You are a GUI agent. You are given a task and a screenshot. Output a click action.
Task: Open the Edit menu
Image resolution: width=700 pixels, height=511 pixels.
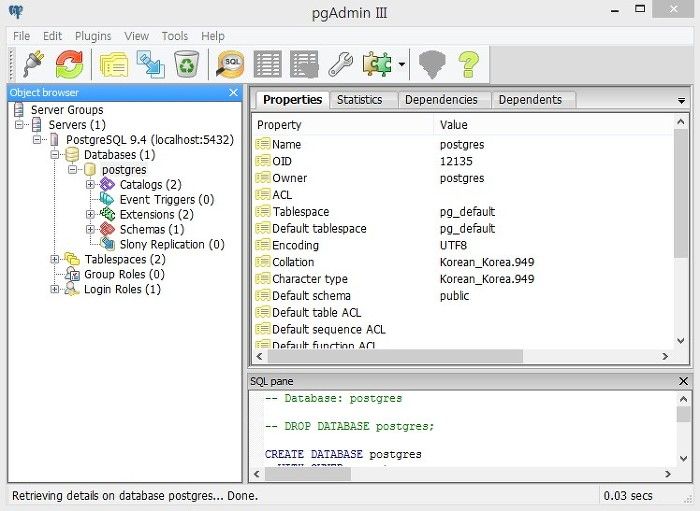coord(52,36)
